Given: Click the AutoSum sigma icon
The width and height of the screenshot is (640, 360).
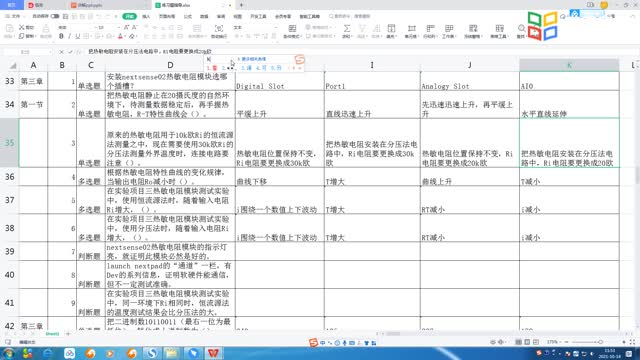Looking at the screenshot, I should pos(347,28).
